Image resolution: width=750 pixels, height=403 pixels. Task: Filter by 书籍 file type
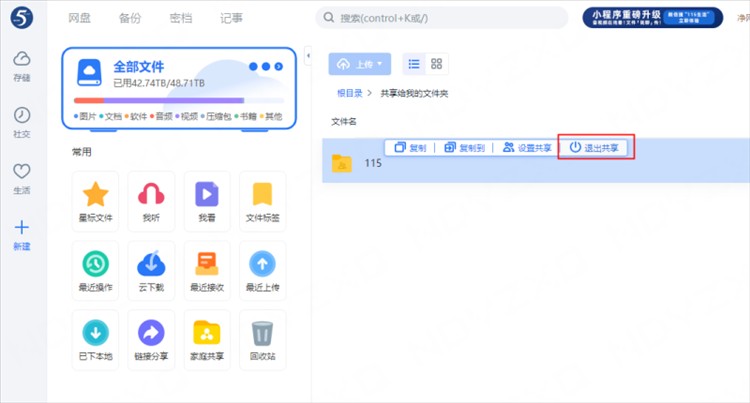point(245,116)
